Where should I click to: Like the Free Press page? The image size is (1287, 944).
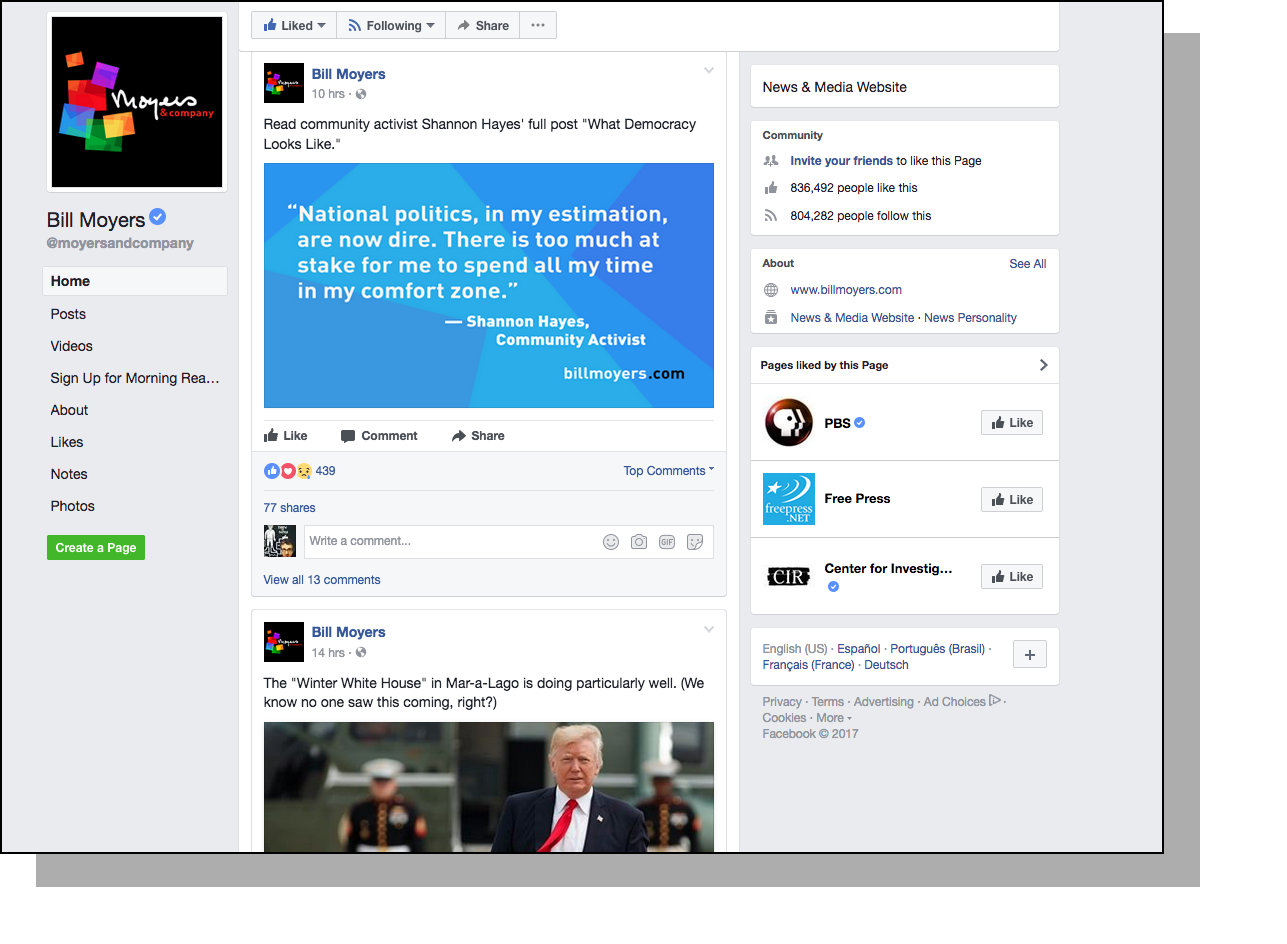[x=1012, y=500]
